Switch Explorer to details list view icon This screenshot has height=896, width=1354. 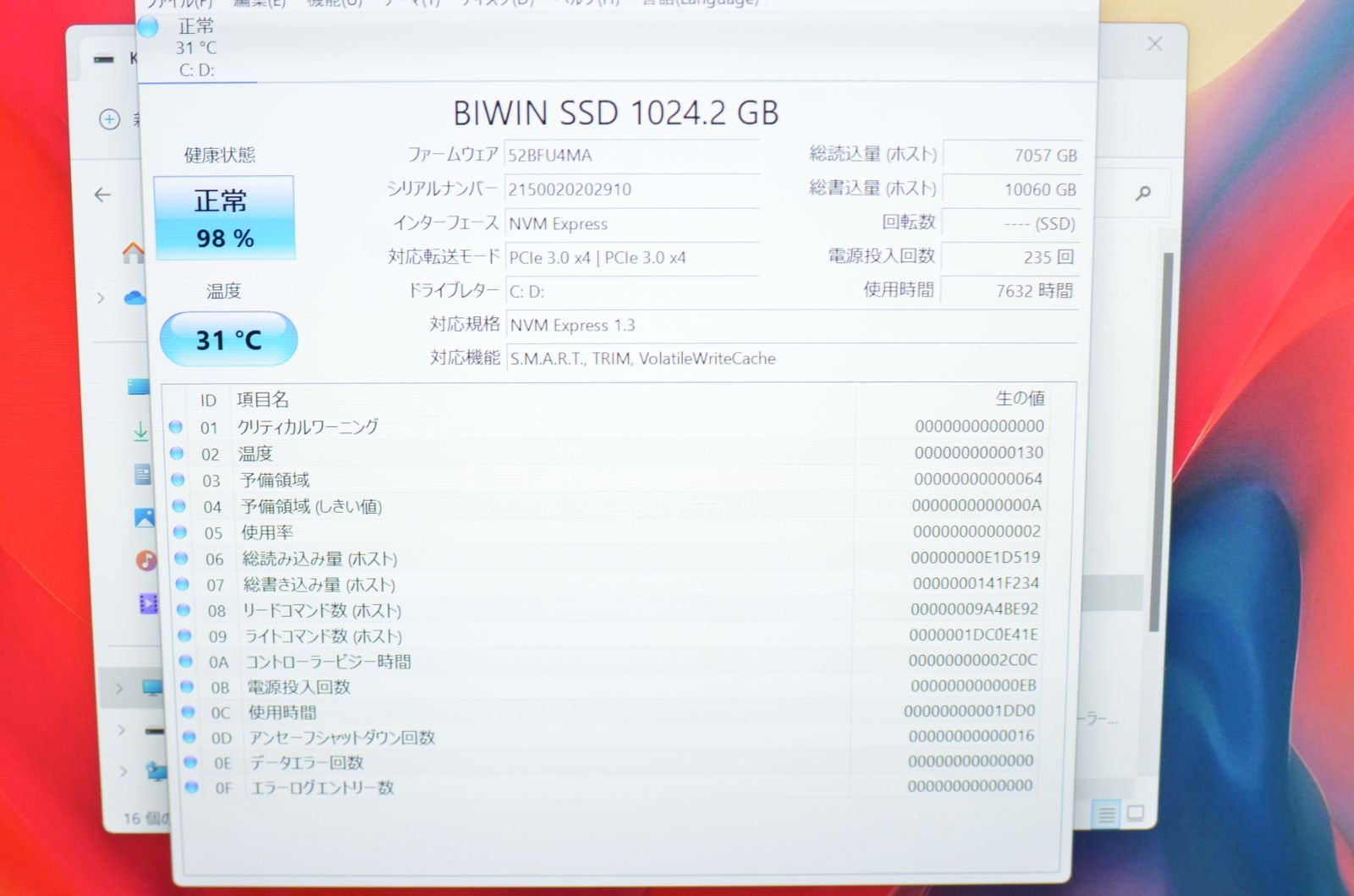[x=1106, y=815]
